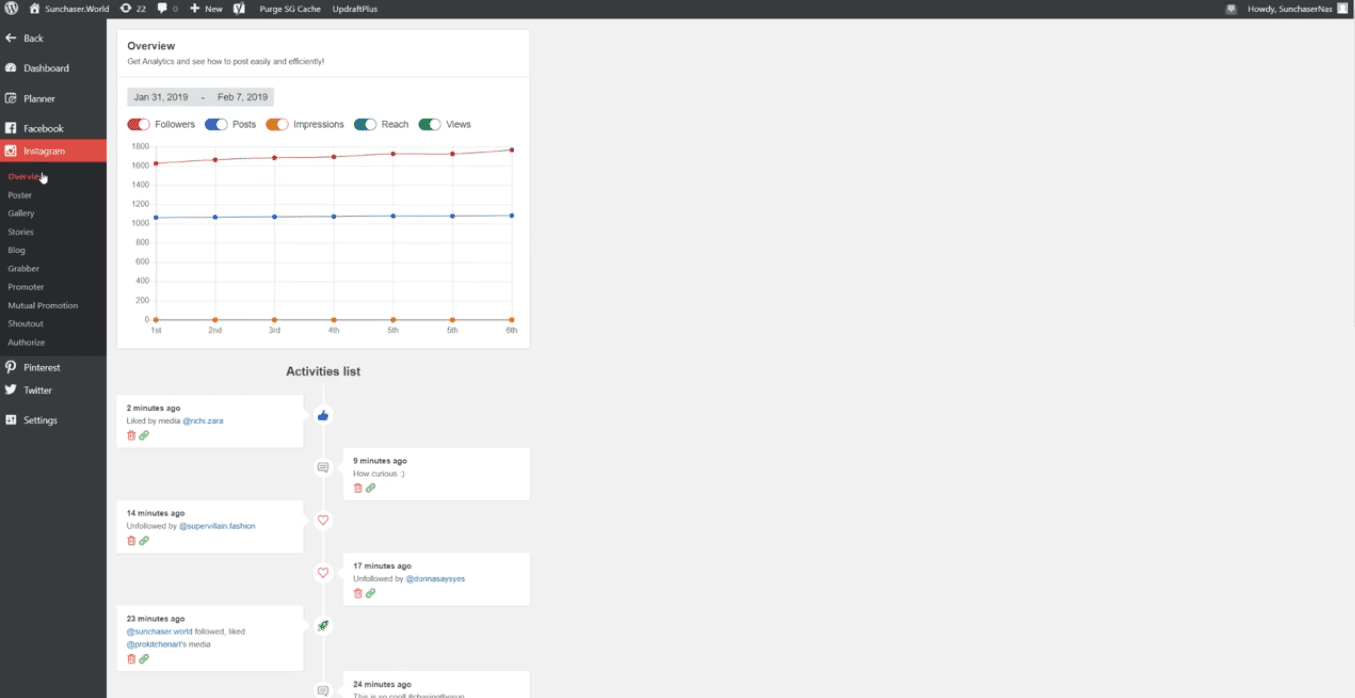Open Gallery under Instagram
Viewport: 1355px width, 698px height.
21,213
